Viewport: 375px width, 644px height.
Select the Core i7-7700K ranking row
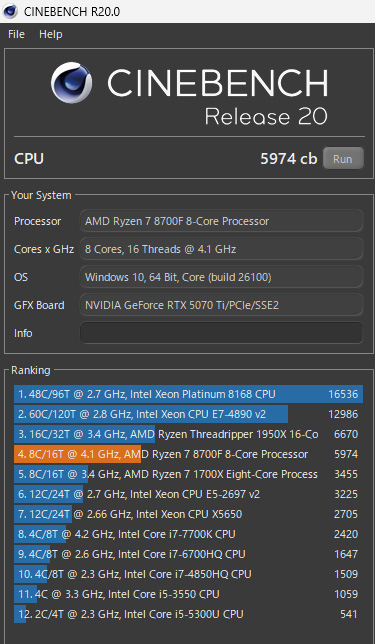click(x=189, y=534)
